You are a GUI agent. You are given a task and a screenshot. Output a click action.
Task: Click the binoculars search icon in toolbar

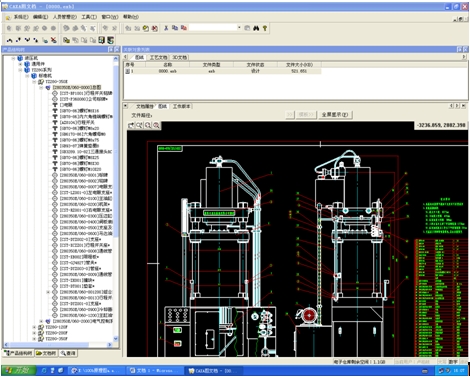pos(256,28)
